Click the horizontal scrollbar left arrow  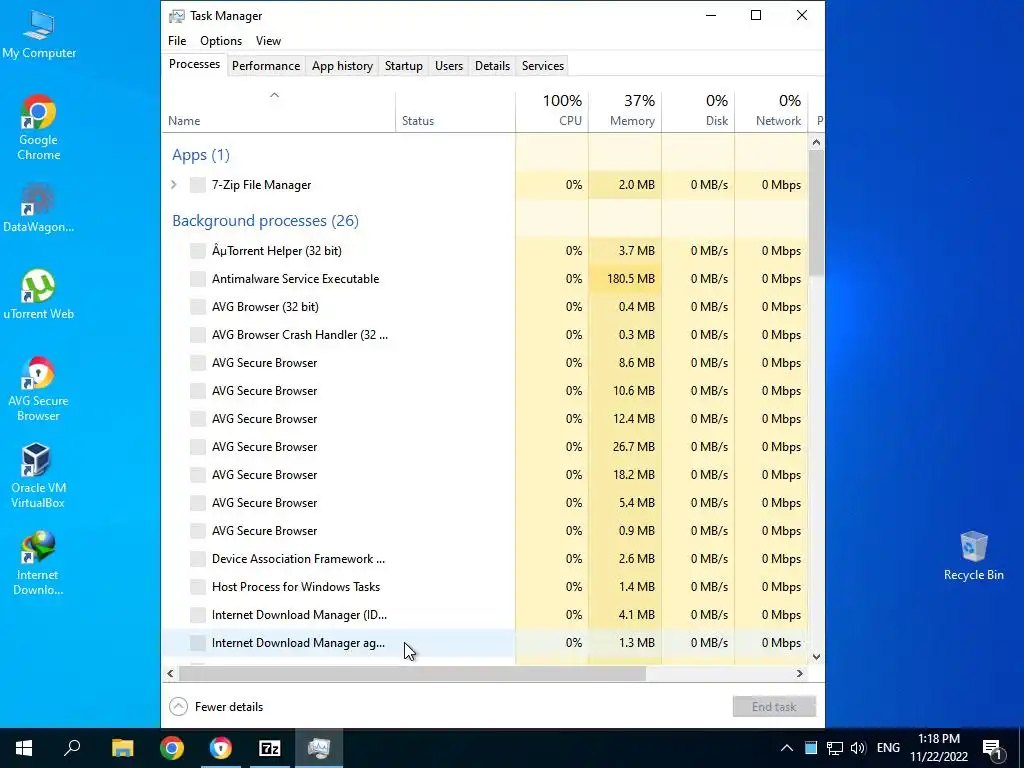[x=170, y=673]
